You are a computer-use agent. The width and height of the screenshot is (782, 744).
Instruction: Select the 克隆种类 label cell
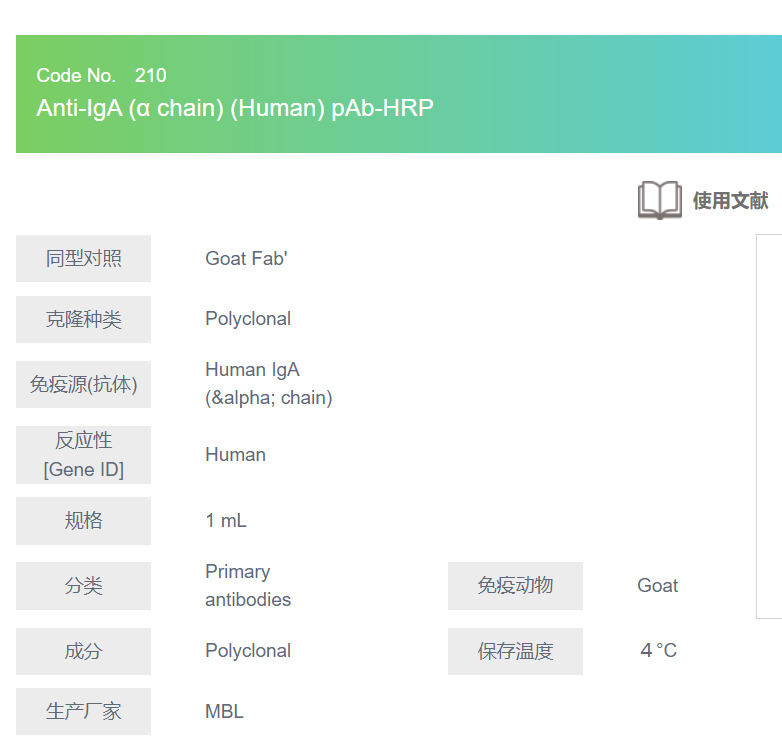tap(84, 319)
